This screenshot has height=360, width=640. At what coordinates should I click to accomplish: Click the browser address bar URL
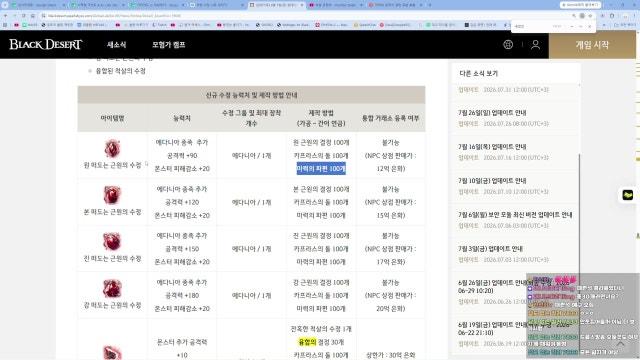114,16
